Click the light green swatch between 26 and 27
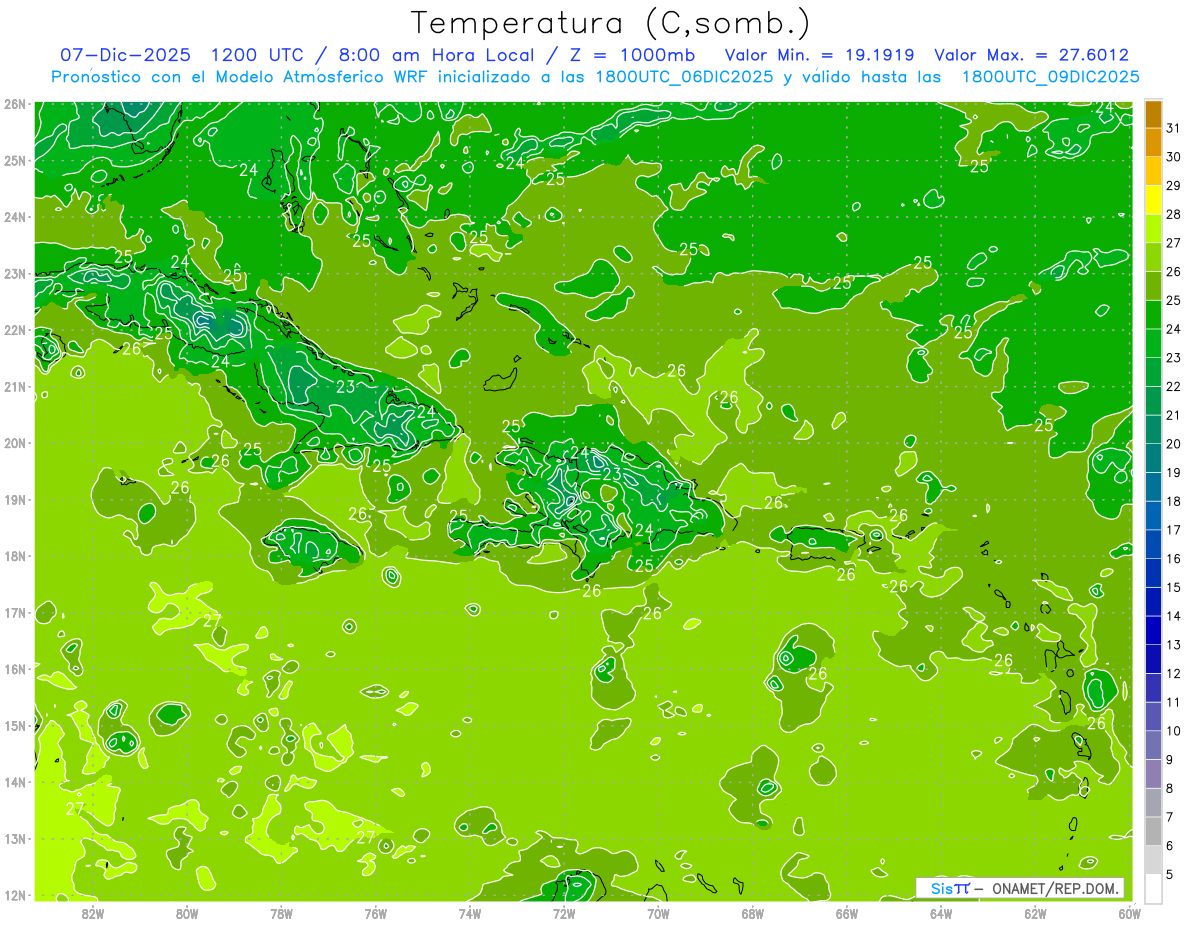 point(1153,258)
